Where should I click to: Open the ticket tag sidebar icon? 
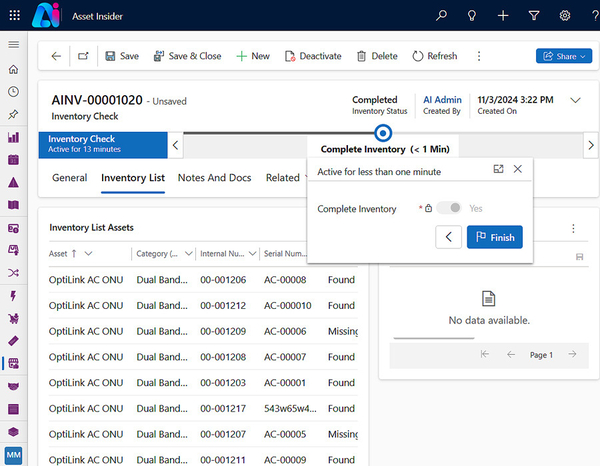point(13,341)
